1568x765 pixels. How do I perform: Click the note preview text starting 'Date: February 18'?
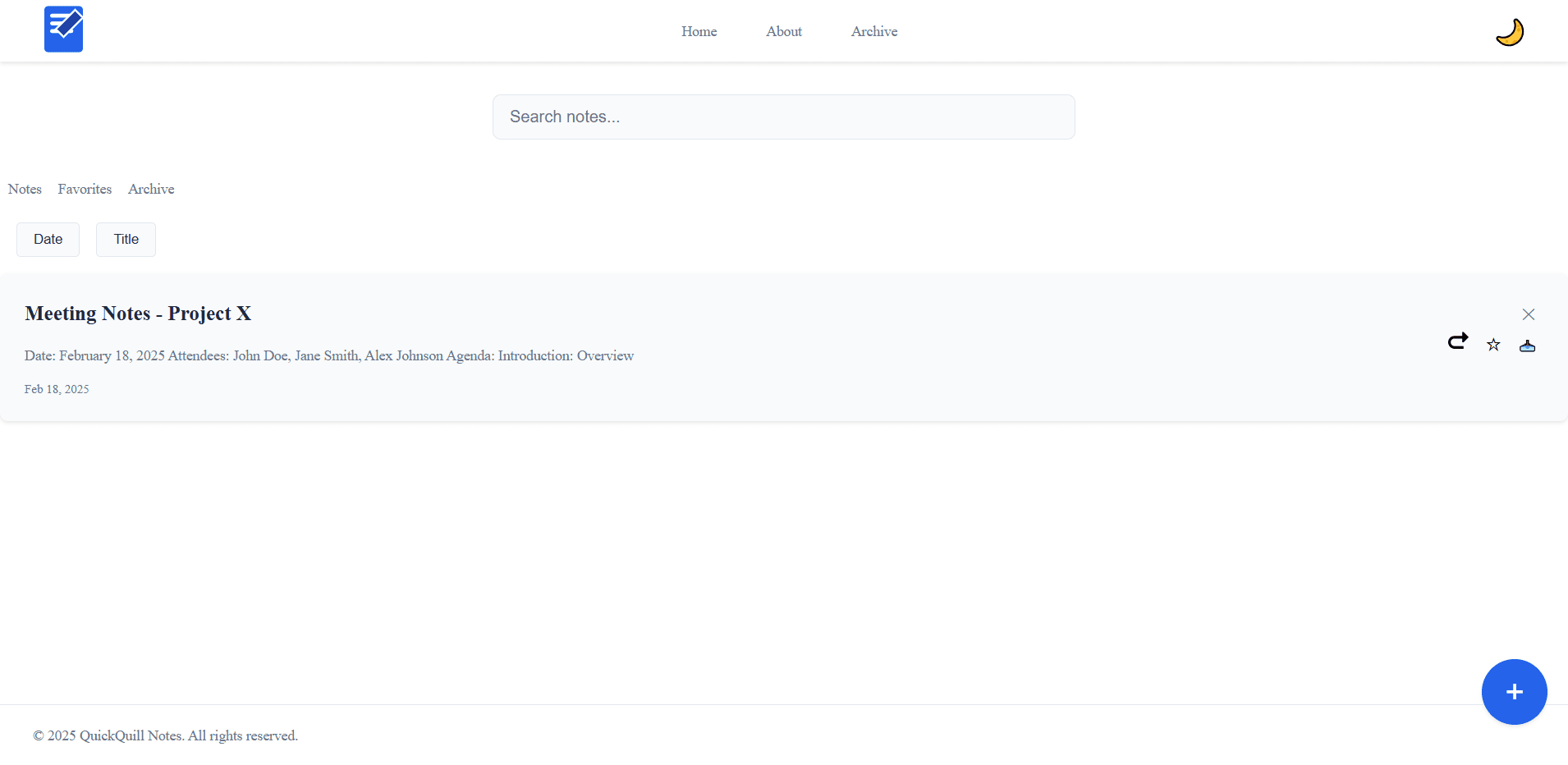coord(328,355)
